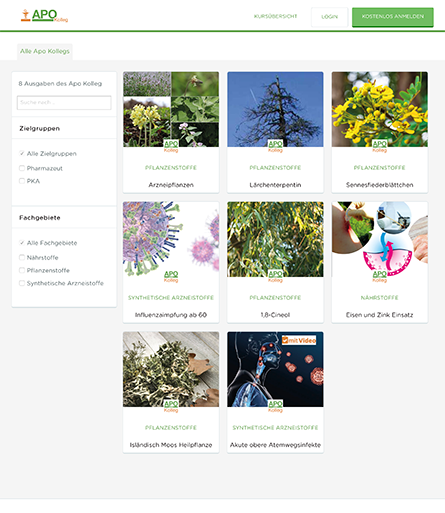Click the Kostenlos Anmelden button

393,17
